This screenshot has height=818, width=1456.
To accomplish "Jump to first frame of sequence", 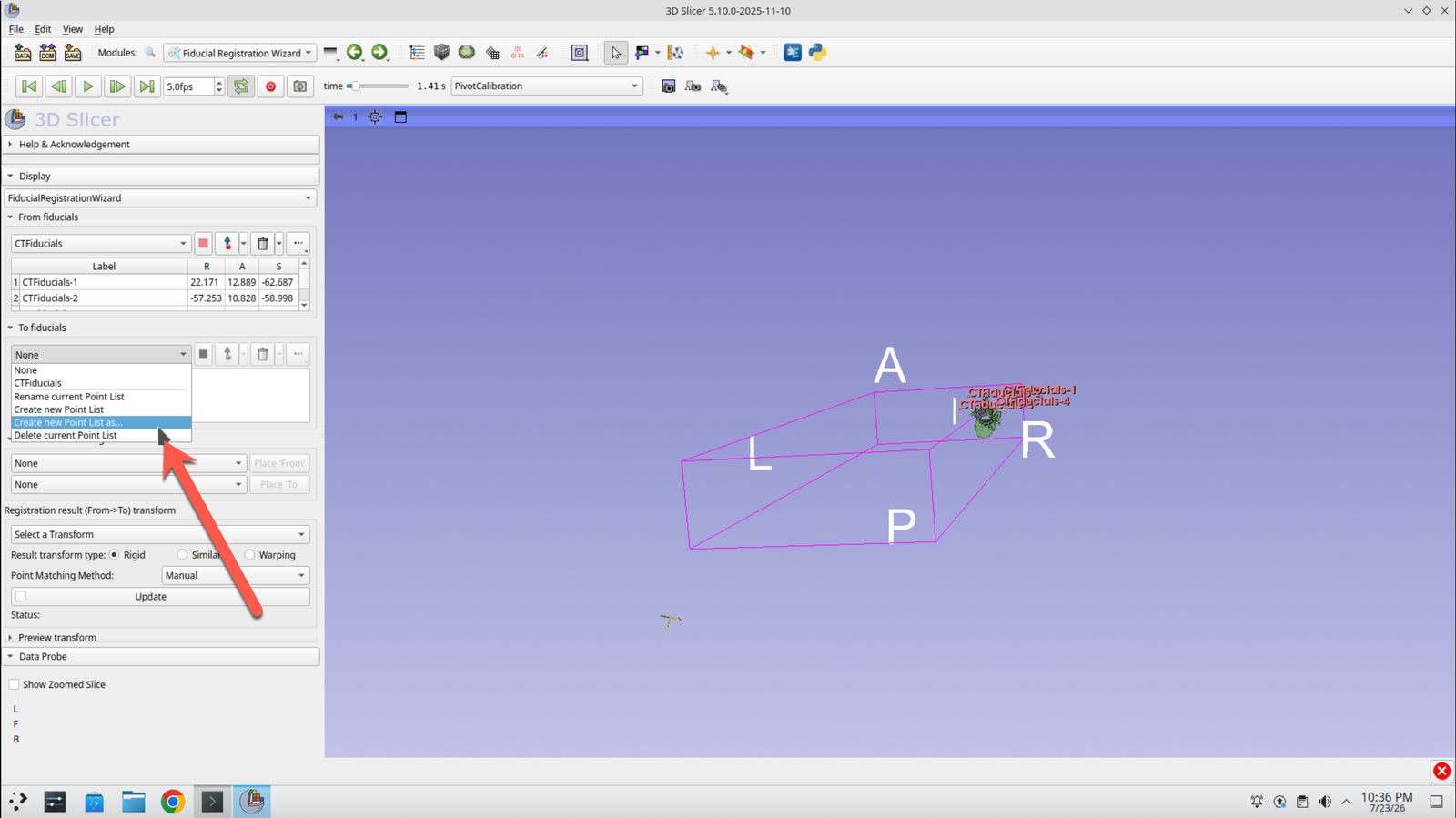I will point(29,86).
